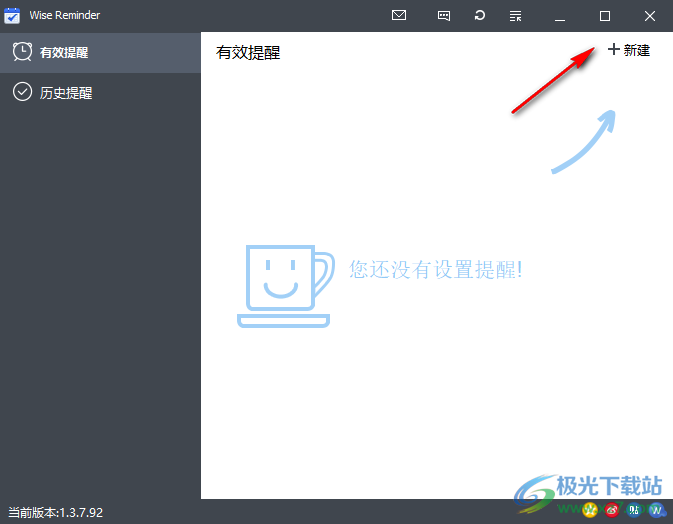Click the yellow star share icon
The height and width of the screenshot is (524, 673).
tap(590, 511)
